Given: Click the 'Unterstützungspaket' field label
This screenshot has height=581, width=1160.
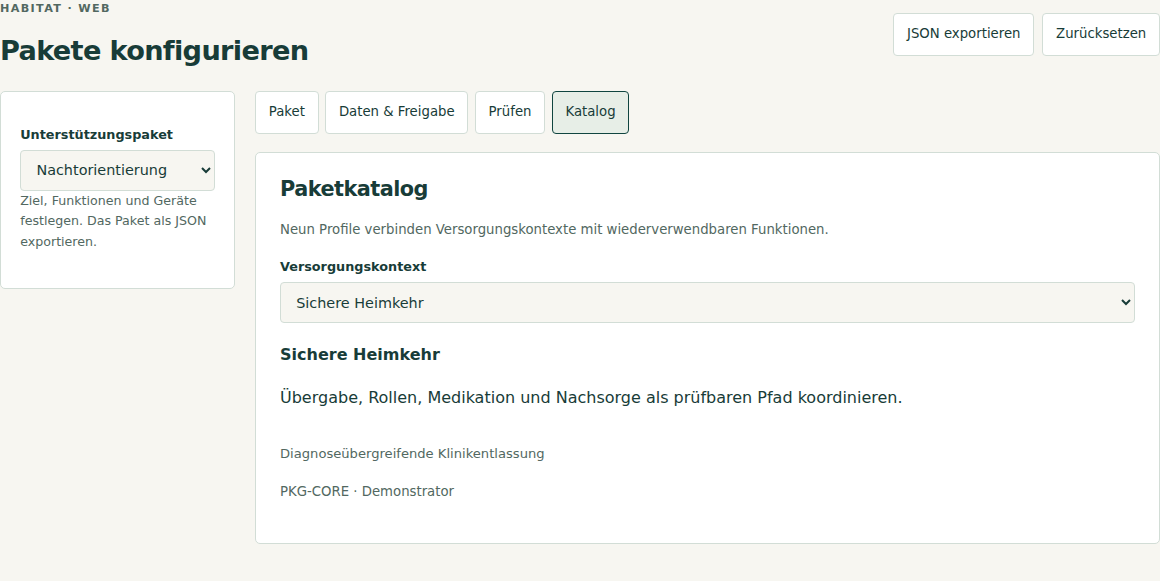Looking at the screenshot, I should click(x=96, y=135).
